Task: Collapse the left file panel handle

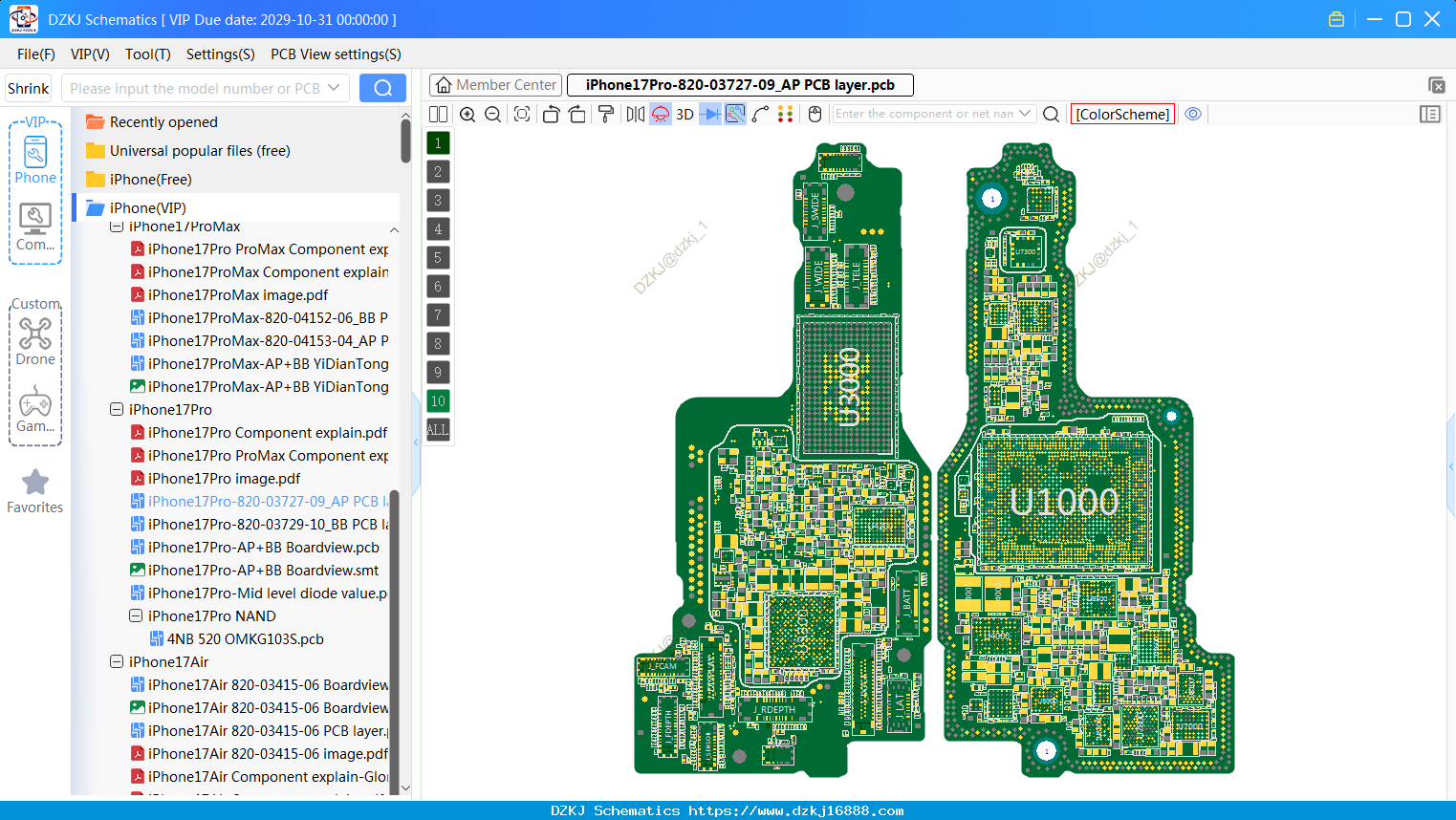Action: tap(416, 442)
